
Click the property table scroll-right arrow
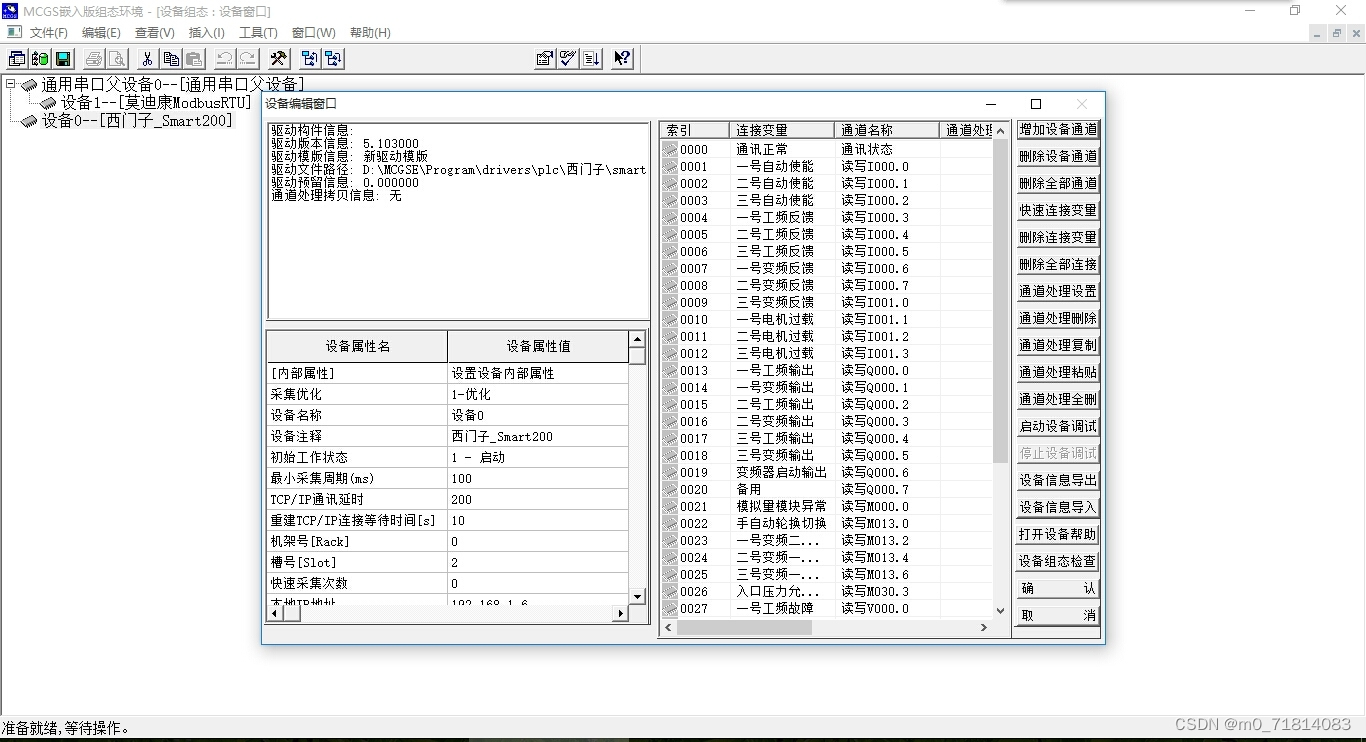click(621, 614)
